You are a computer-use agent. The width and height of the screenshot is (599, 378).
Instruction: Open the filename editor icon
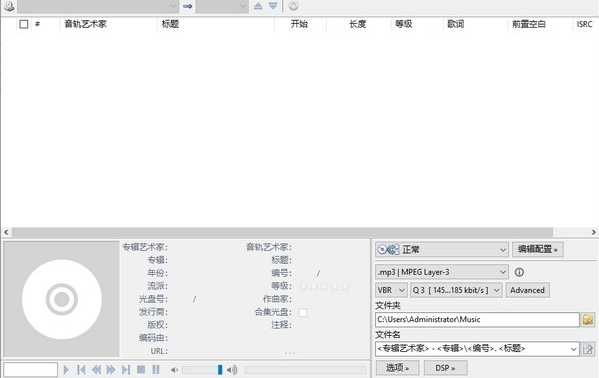tap(588, 349)
